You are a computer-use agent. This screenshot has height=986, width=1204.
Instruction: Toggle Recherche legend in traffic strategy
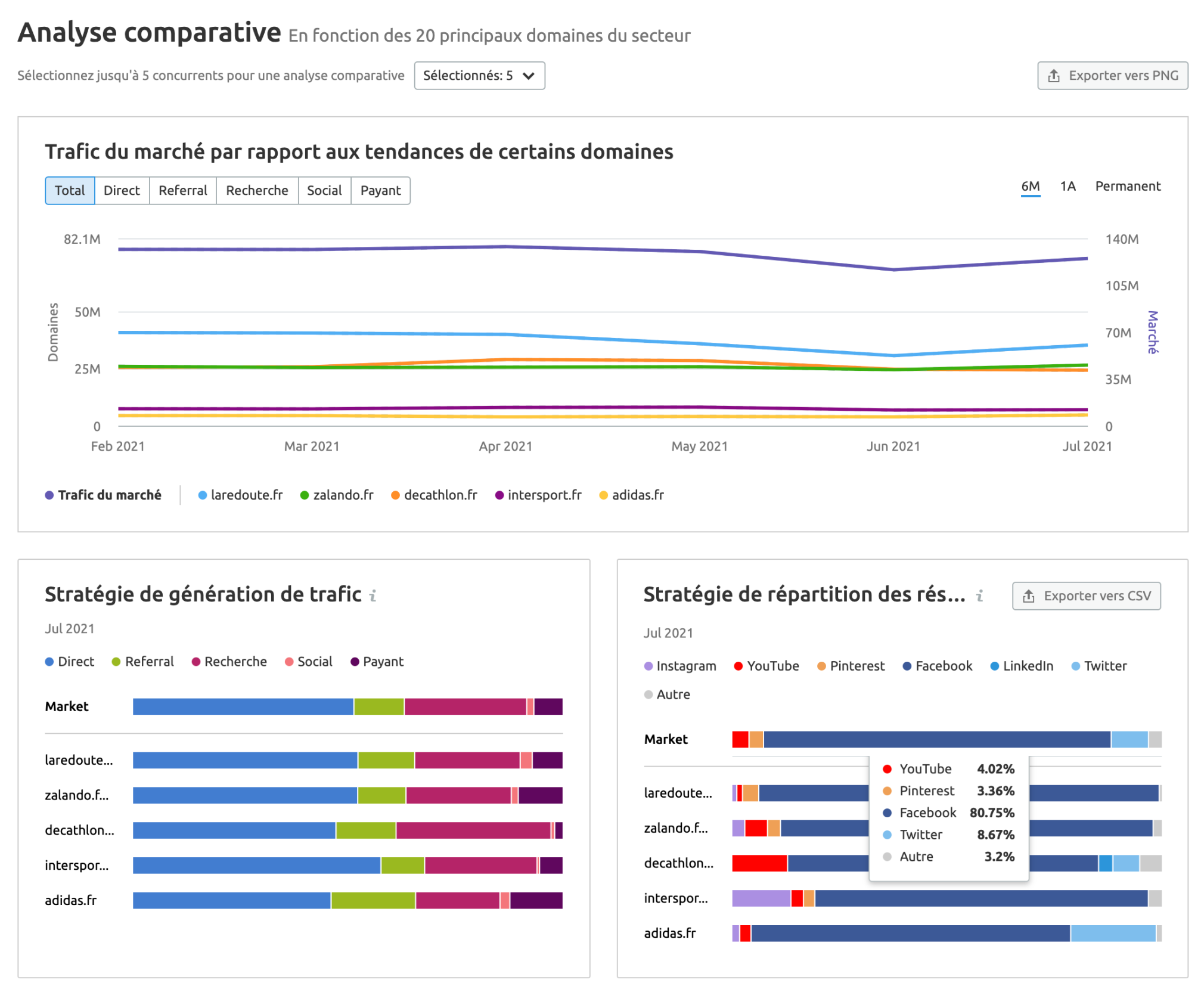click(229, 661)
